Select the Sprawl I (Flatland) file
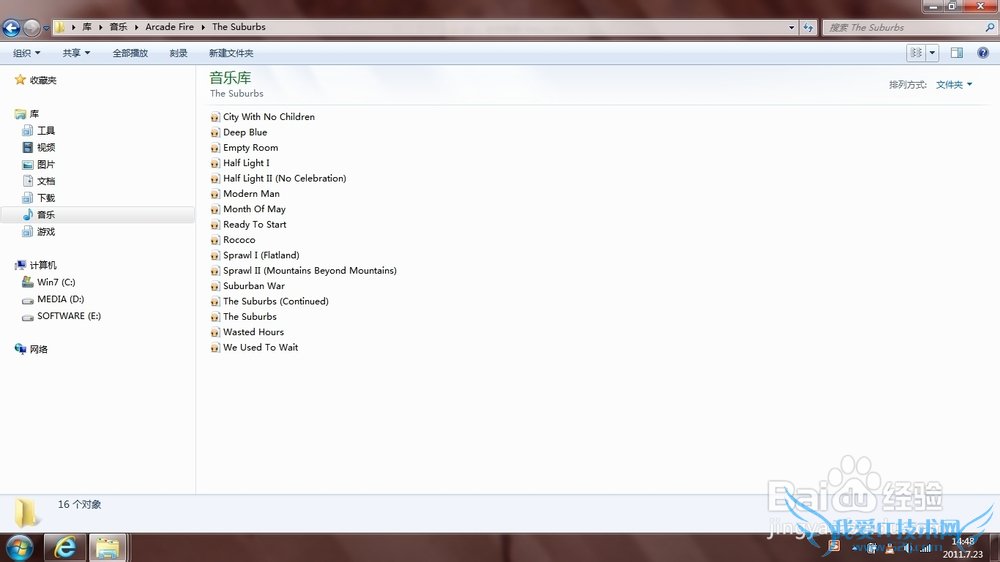The width and height of the screenshot is (1000, 562). click(x=255, y=255)
